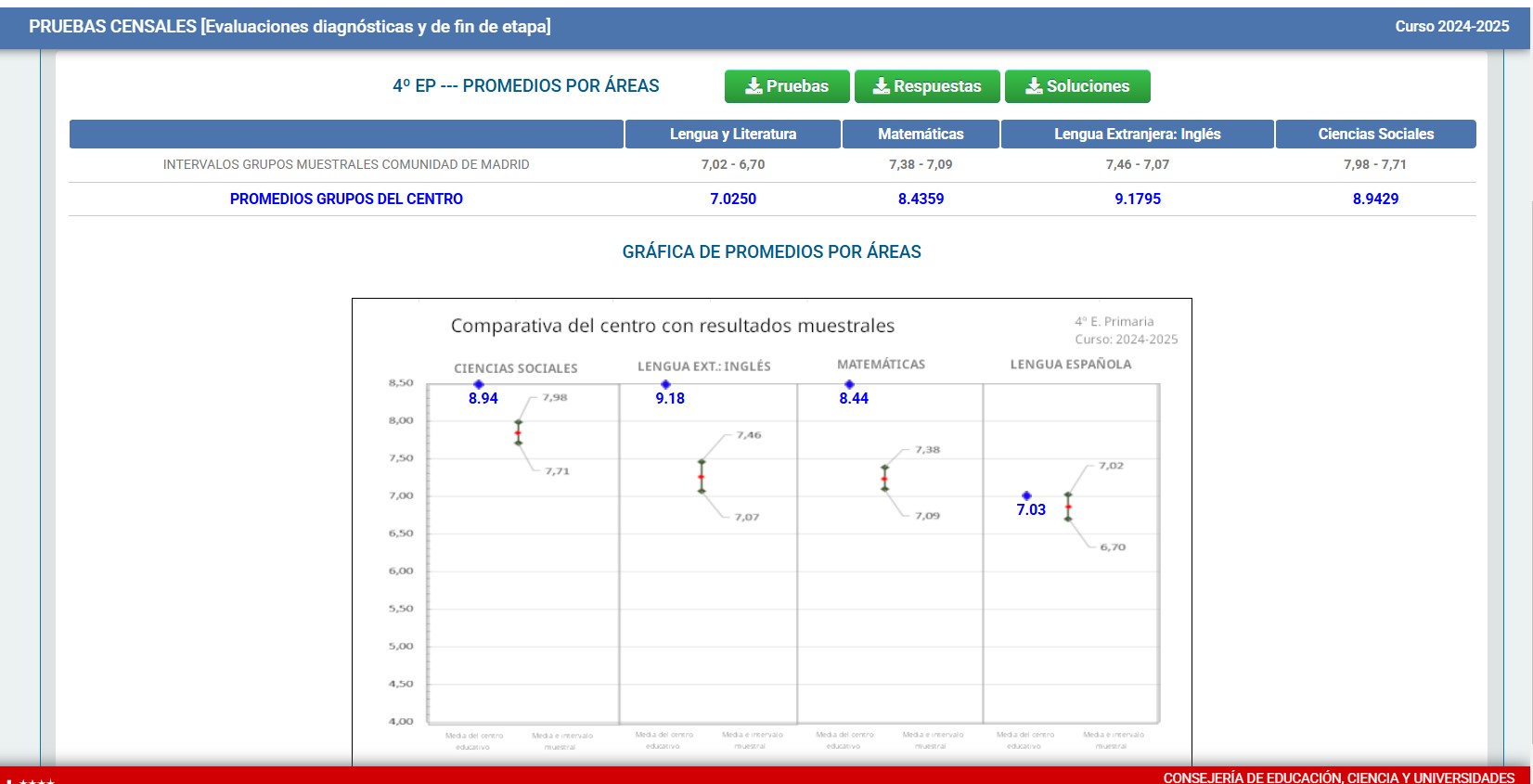The image size is (1533, 784).
Task: Select the Matemáticas column header
Action: coord(921,134)
